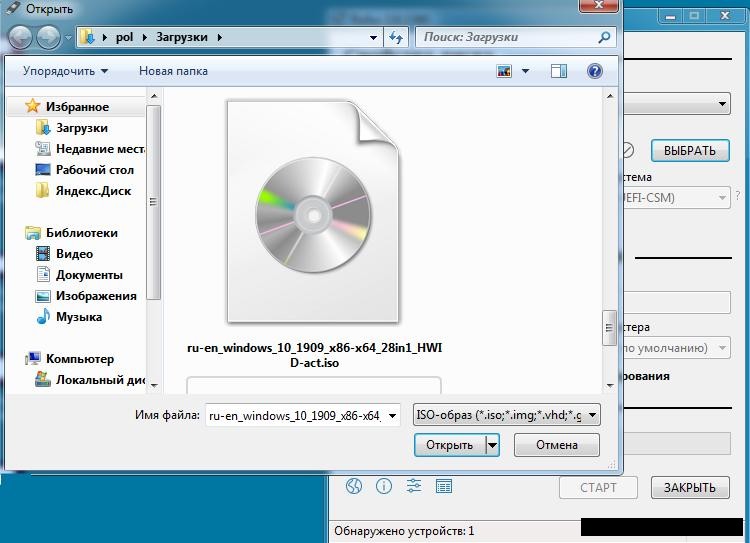Open Недавние места in navigation pane
Image resolution: width=750 pixels, height=543 pixels.
pyautogui.click(x=90, y=149)
